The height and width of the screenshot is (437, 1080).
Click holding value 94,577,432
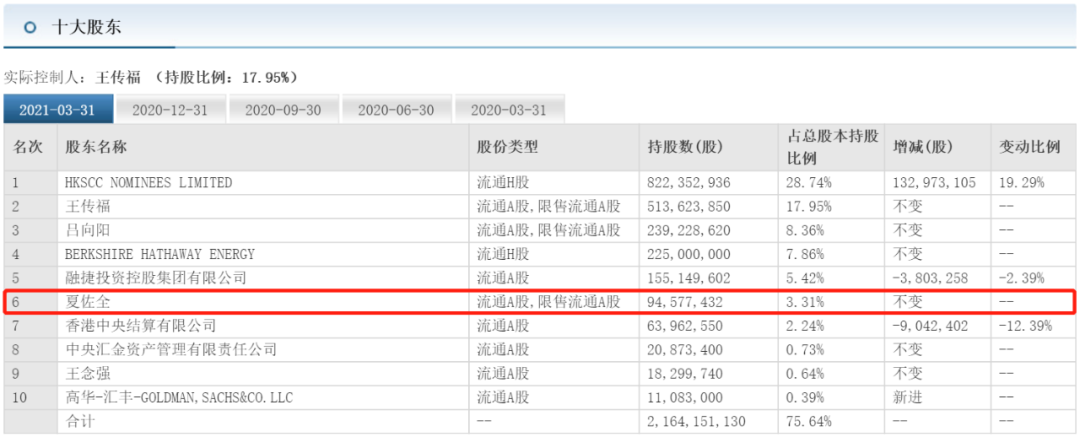[683, 302]
